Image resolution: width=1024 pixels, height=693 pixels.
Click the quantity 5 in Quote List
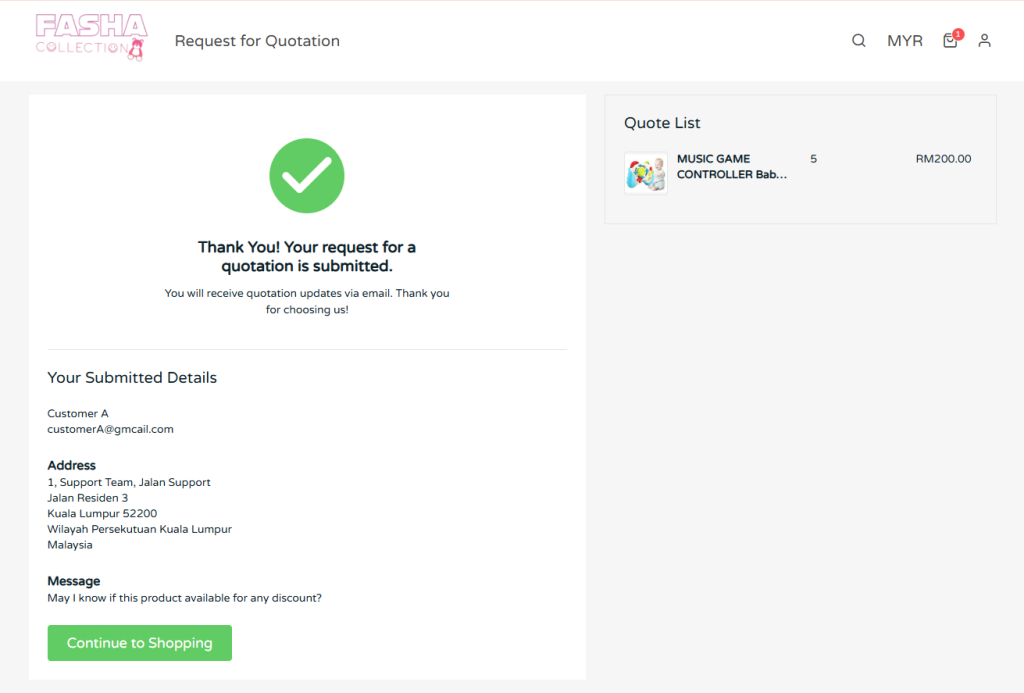click(814, 159)
